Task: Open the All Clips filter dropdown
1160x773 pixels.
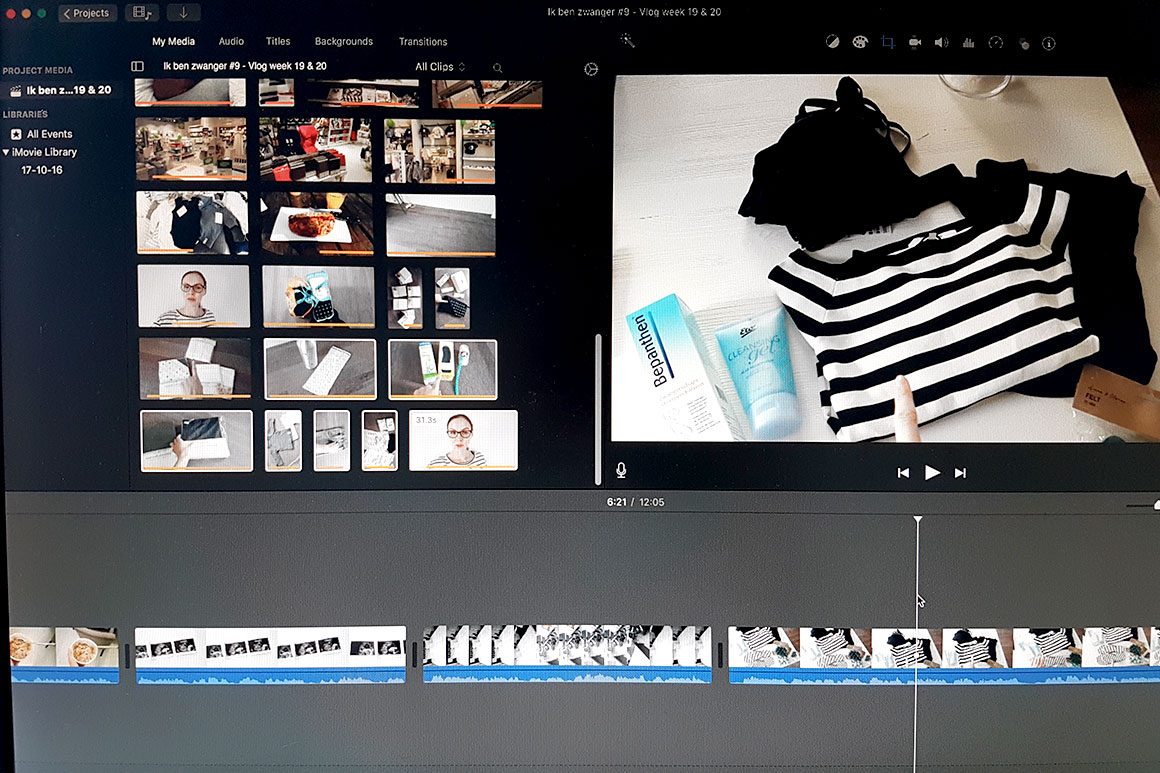Action: (x=439, y=67)
